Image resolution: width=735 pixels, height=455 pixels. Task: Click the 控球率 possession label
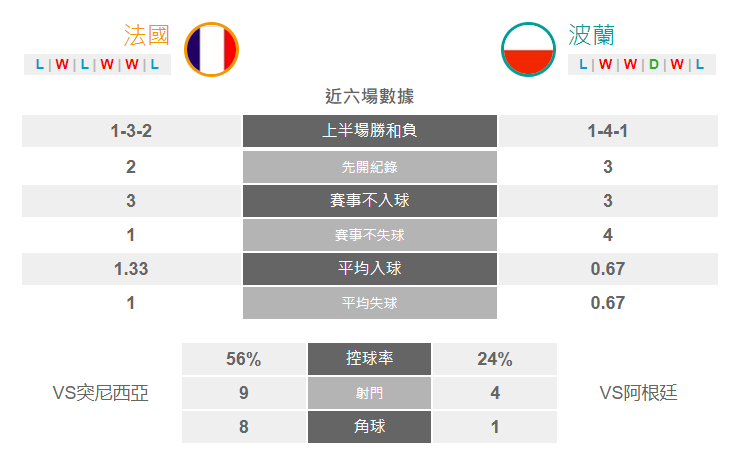point(369,359)
